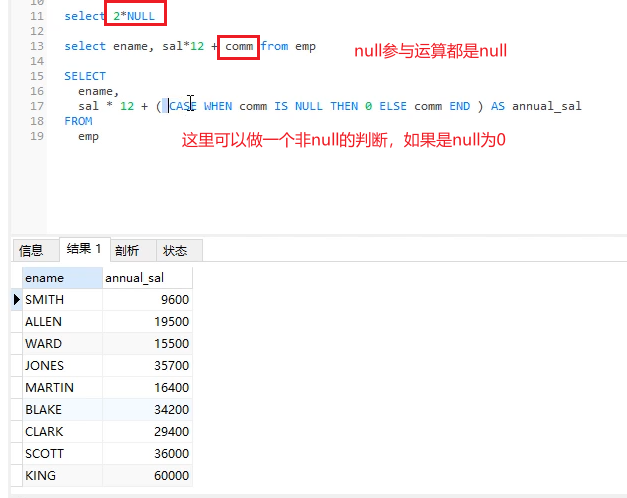Click line number 11 in the gutter
The width and height of the screenshot is (627, 498).
coord(36,16)
